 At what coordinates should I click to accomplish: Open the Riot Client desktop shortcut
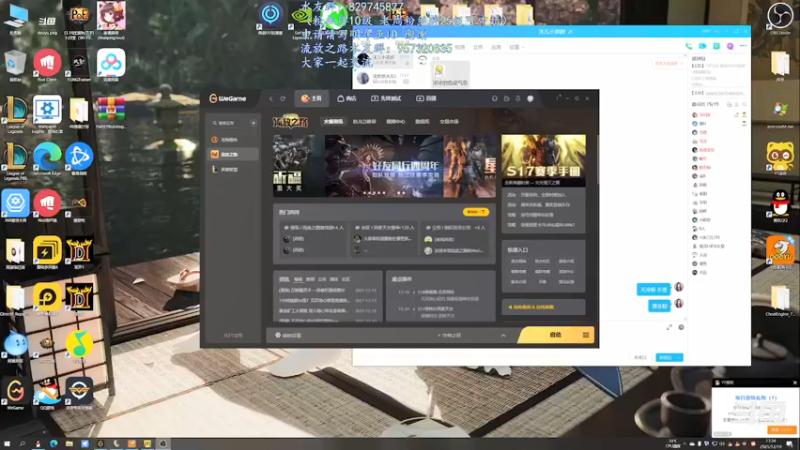click(x=47, y=65)
